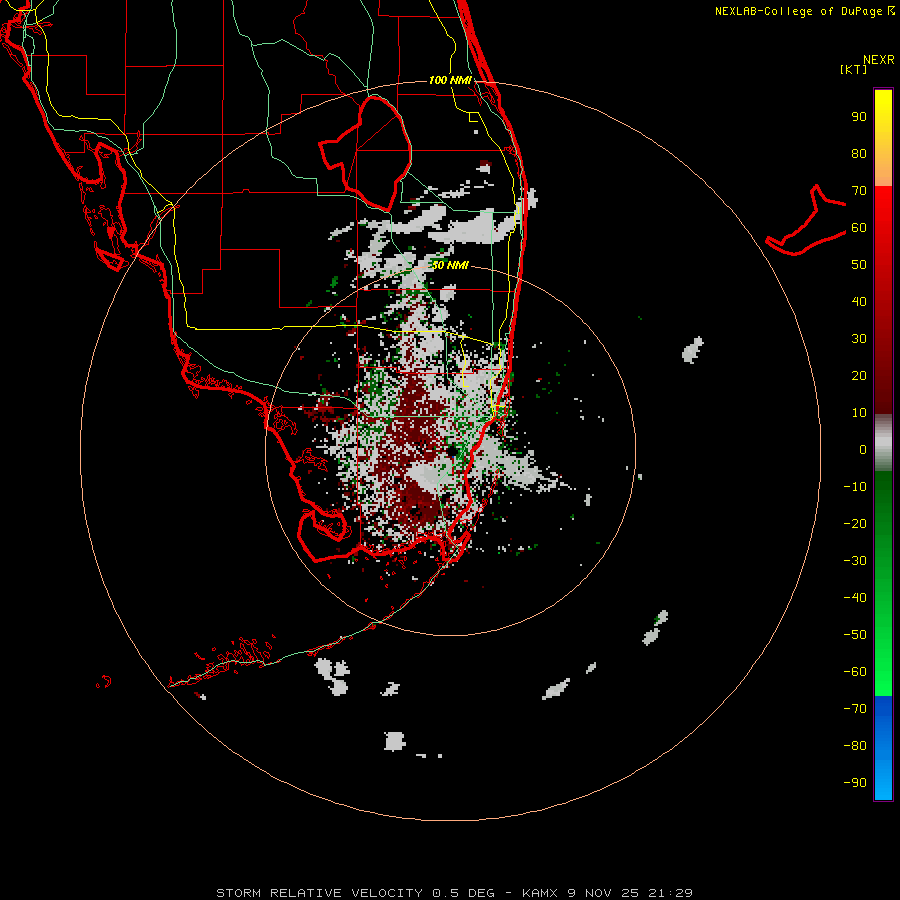This screenshot has width=900, height=900.
Task: Click the red island outline east of Florida
Action: click(806, 221)
